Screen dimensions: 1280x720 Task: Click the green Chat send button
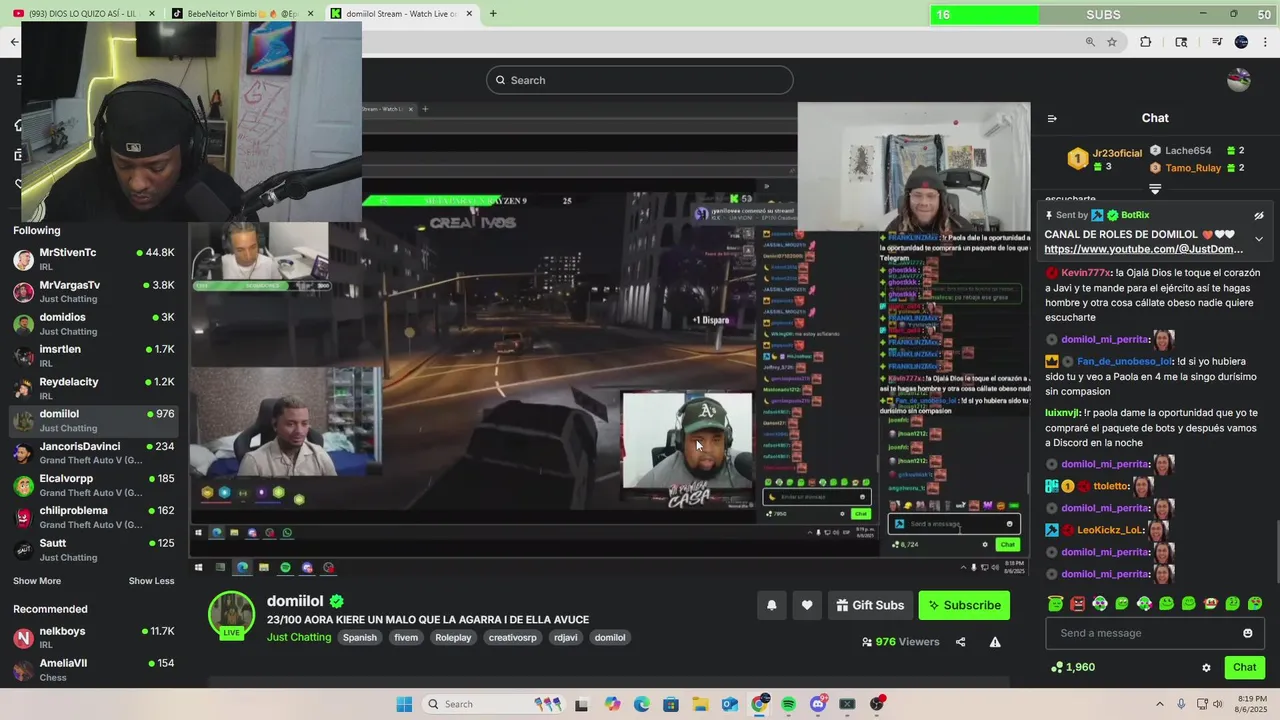tap(1244, 667)
